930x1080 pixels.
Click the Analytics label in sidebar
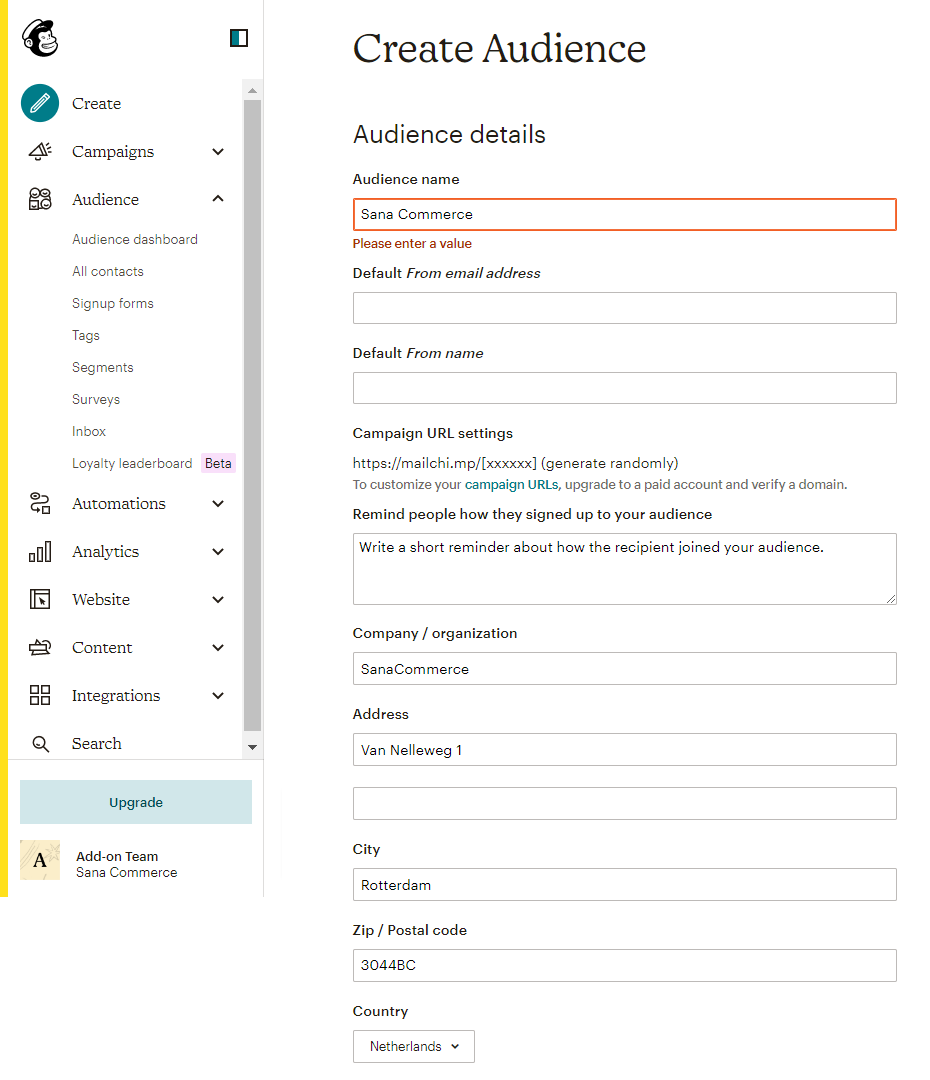point(105,552)
